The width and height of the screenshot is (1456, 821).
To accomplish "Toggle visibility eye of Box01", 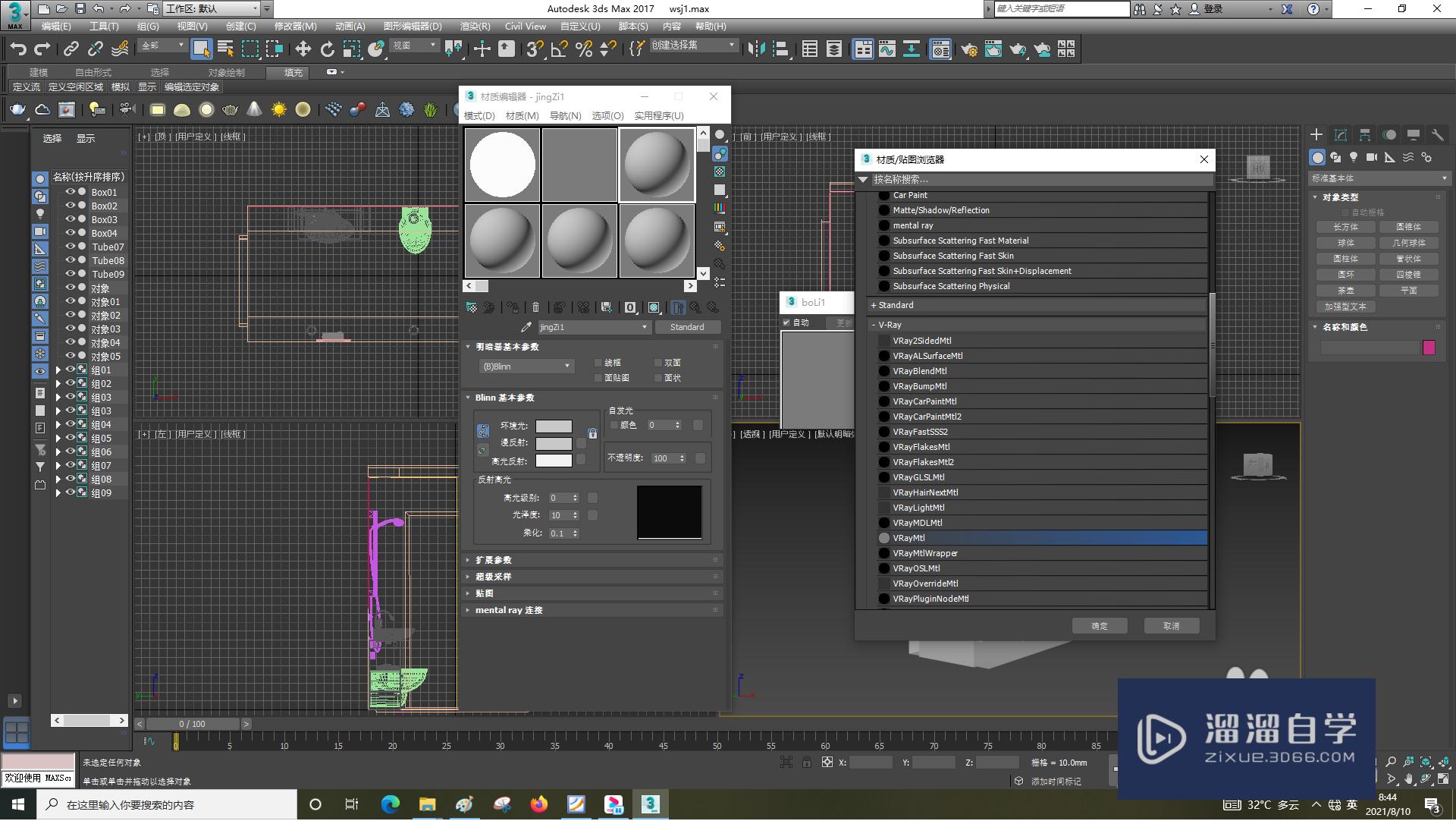I will [70, 192].
